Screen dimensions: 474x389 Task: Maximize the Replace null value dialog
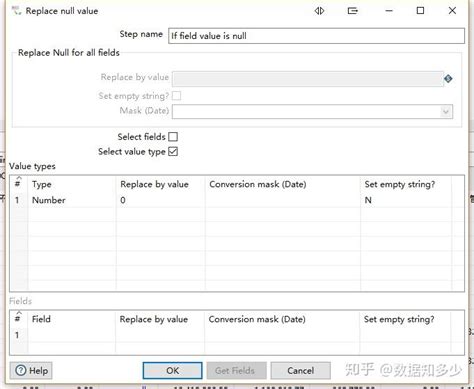420,11
